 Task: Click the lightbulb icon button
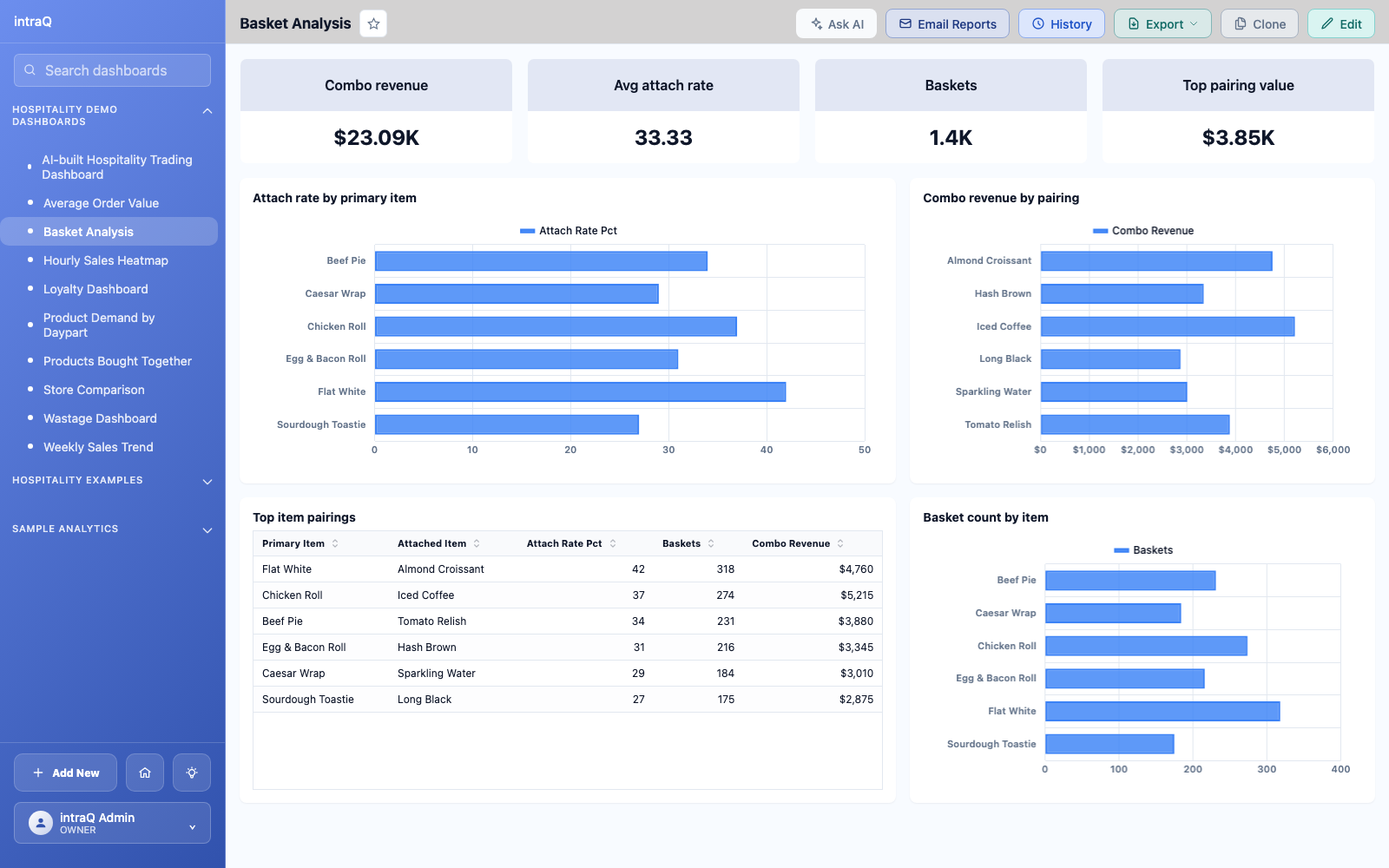tap(192, 773)
